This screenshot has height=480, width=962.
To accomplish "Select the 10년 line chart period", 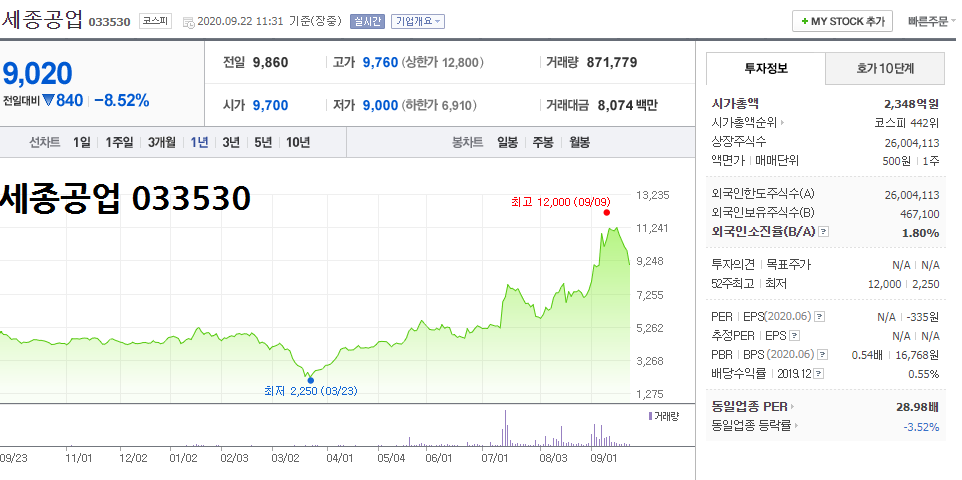I will coord(298,142).
